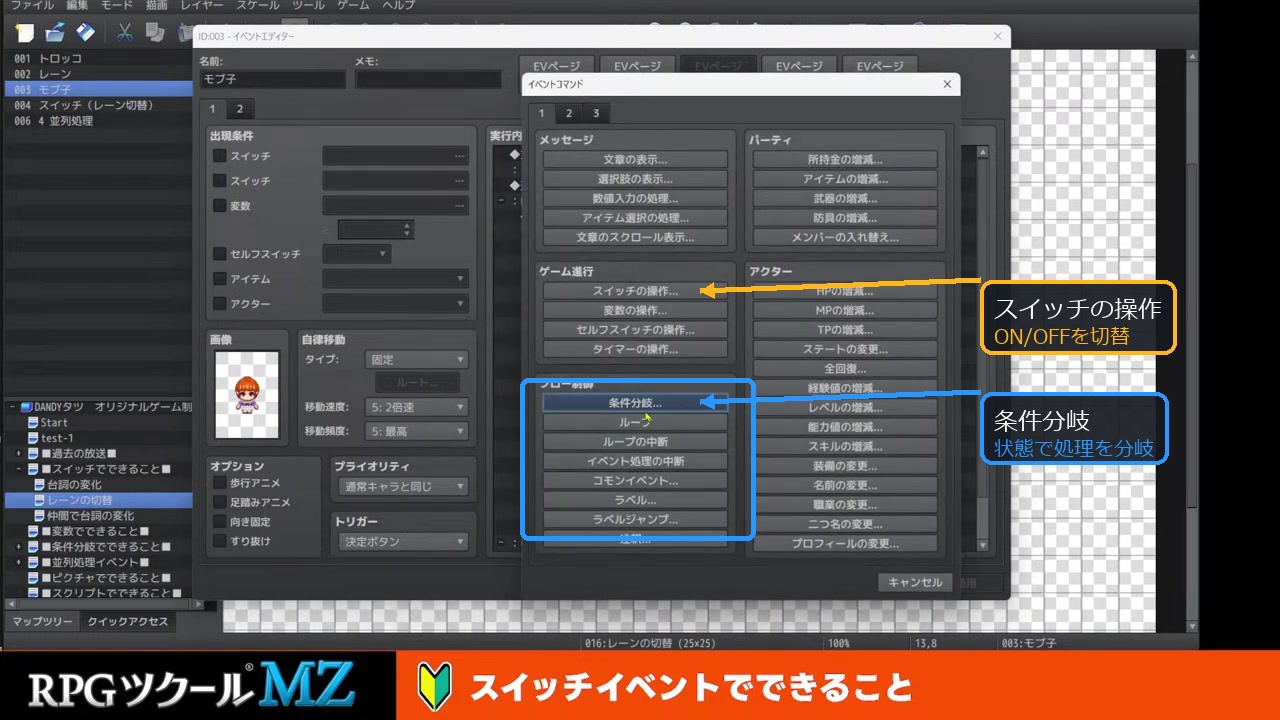Open the レイヤー menu
This screenshot has height=720, width=1280.
202,6
